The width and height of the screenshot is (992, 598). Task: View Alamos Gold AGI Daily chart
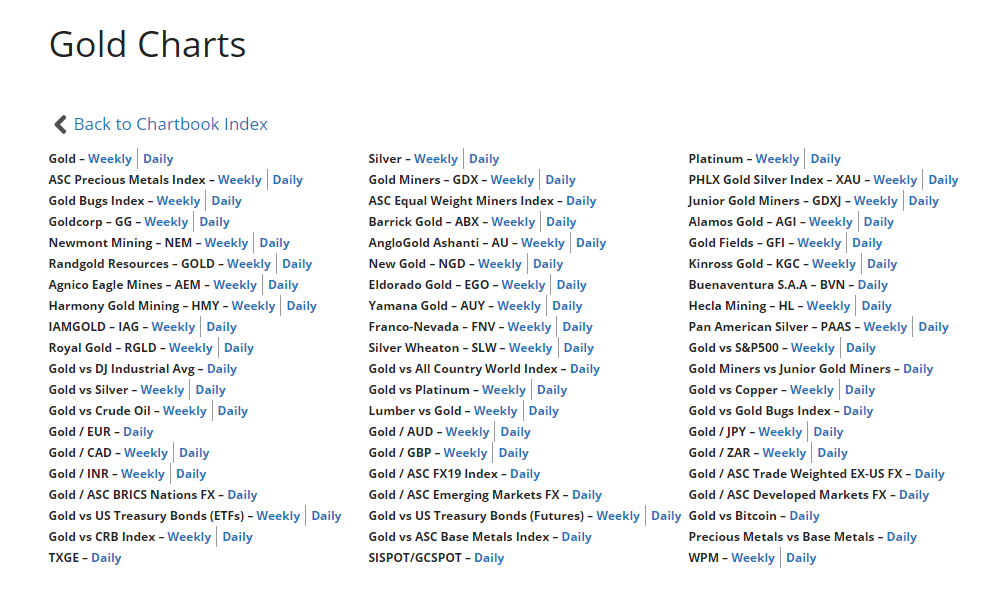(x=879, y=221)
